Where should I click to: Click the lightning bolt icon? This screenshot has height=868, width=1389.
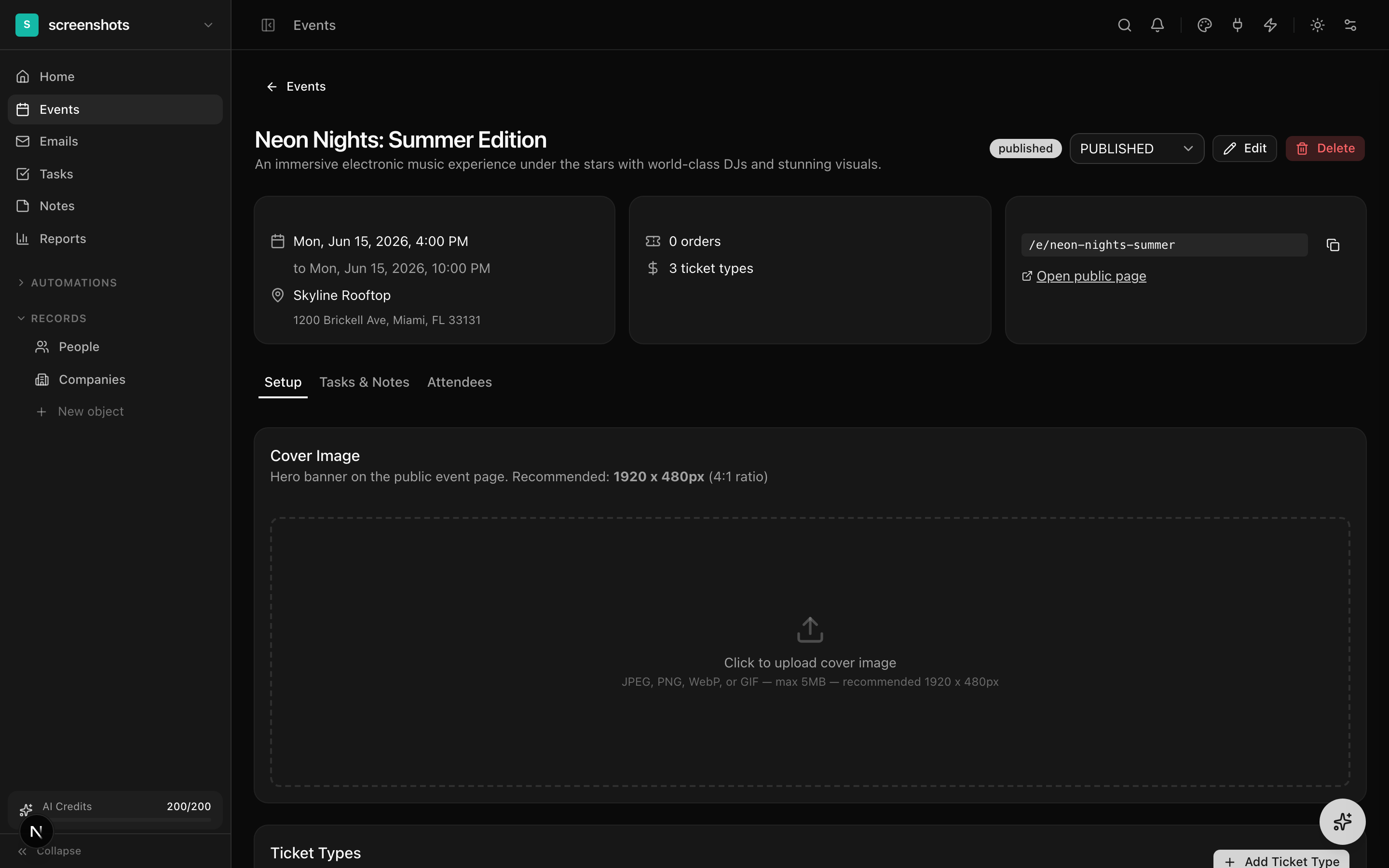(1270, 25)
